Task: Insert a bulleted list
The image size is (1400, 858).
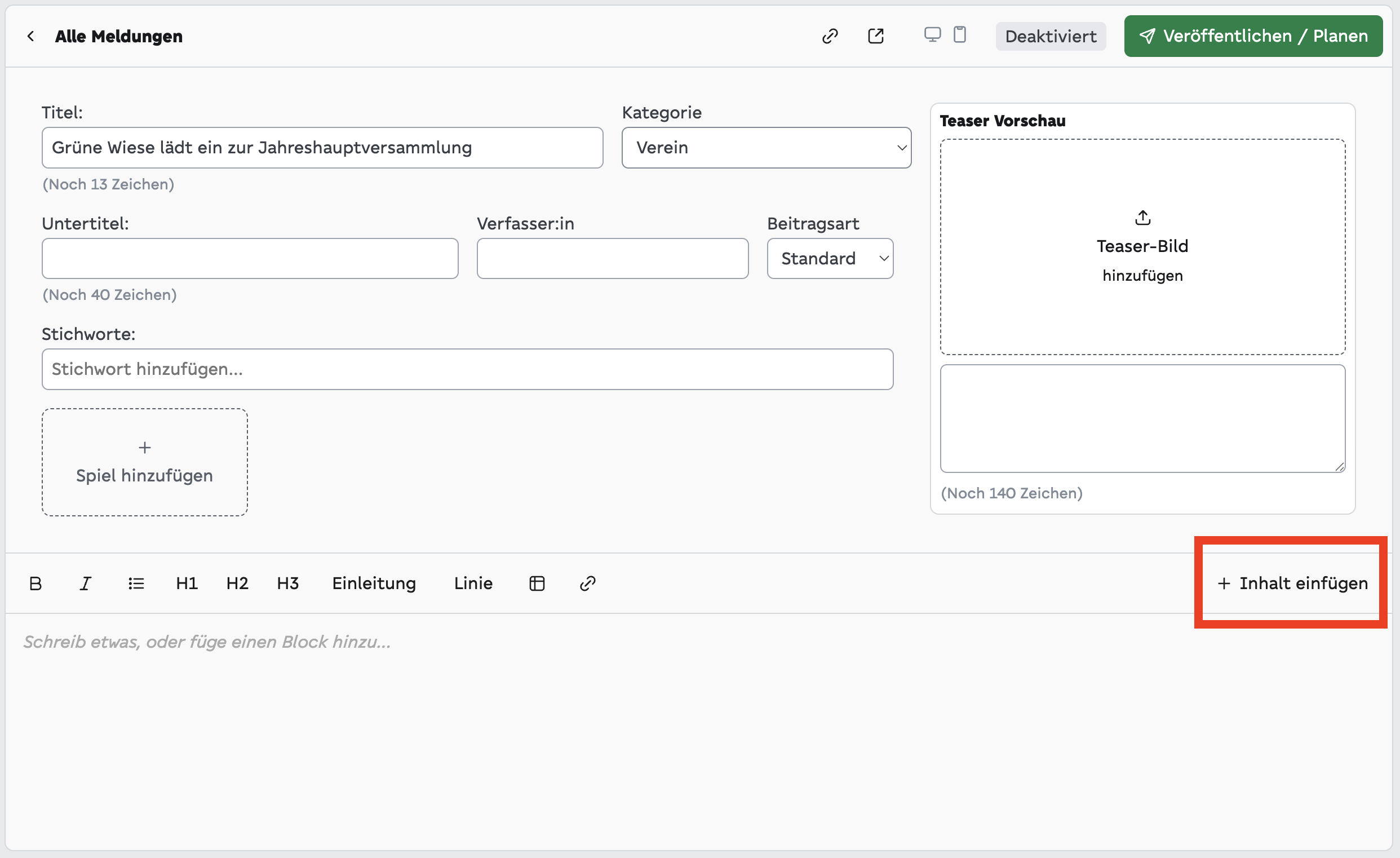Action: [136, 583]
